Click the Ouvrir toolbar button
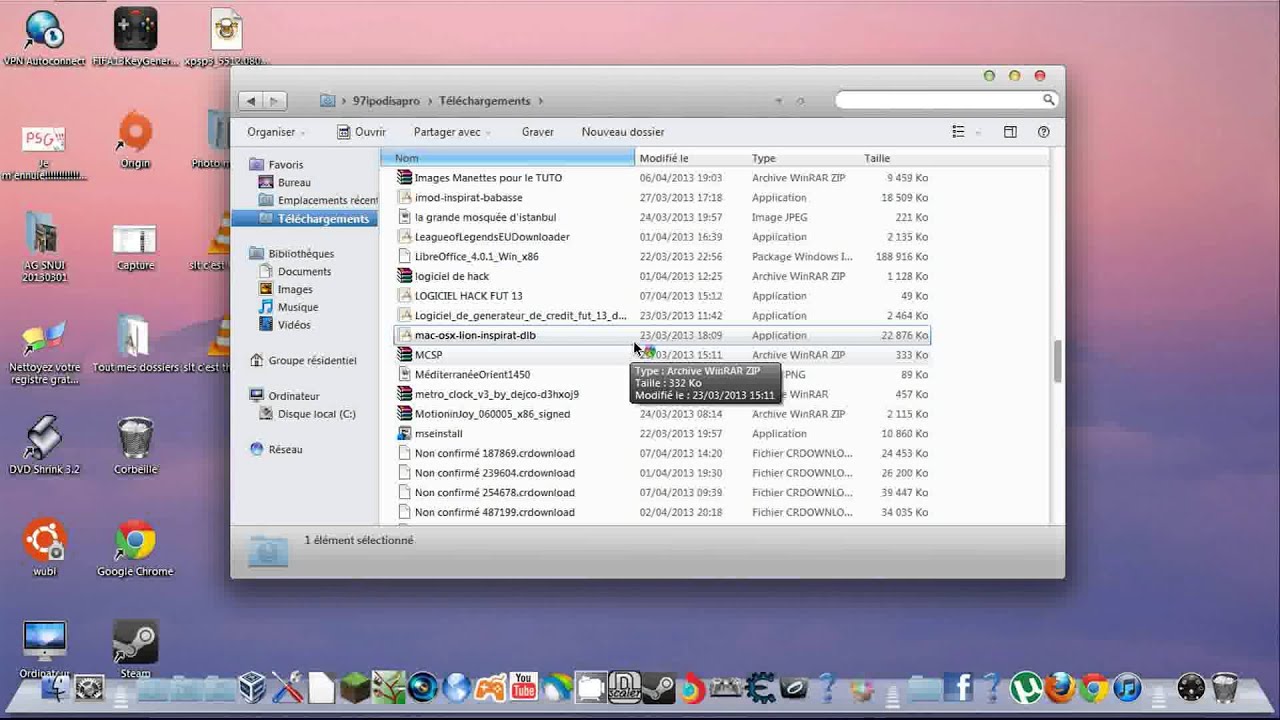 [361, 132]
